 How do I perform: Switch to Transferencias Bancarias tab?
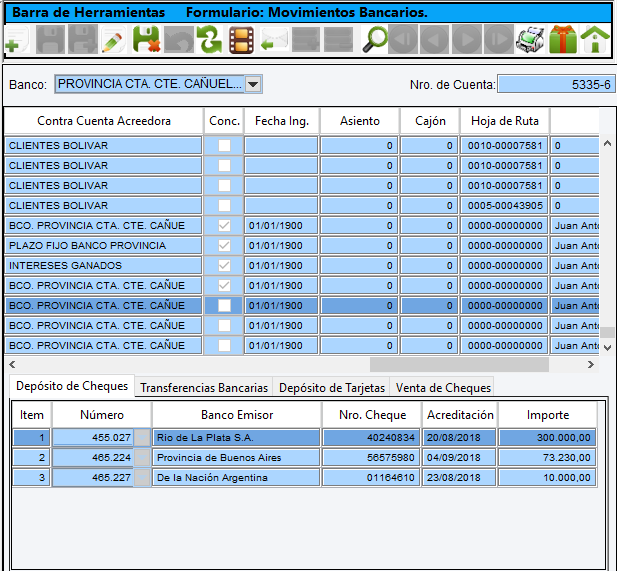(x=204, y=388)
